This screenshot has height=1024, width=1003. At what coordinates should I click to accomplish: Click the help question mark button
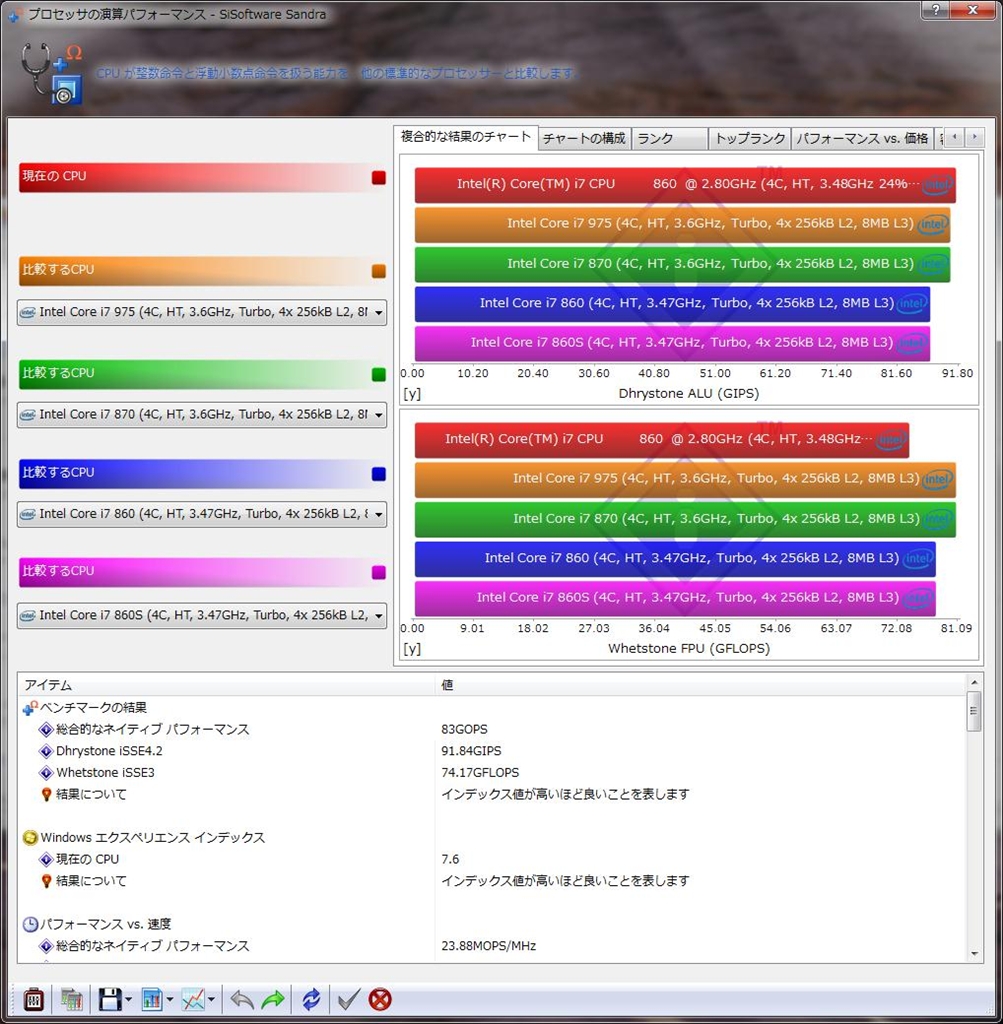click(936, 10)
